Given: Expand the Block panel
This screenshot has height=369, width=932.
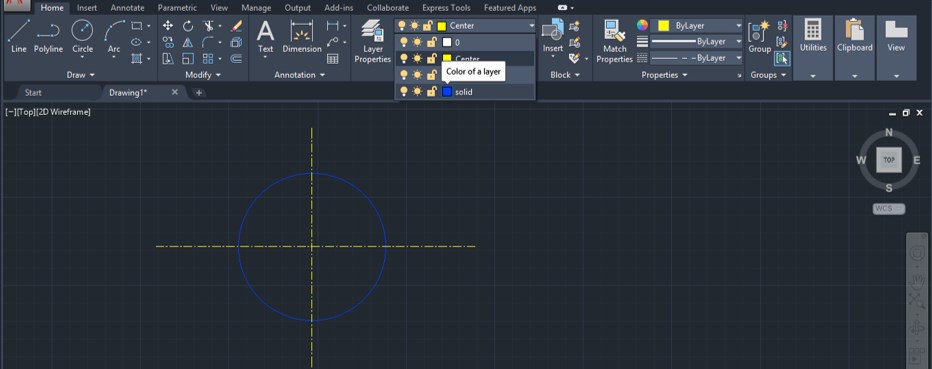Looking at the screenshot, I should [x=564, y=75].
